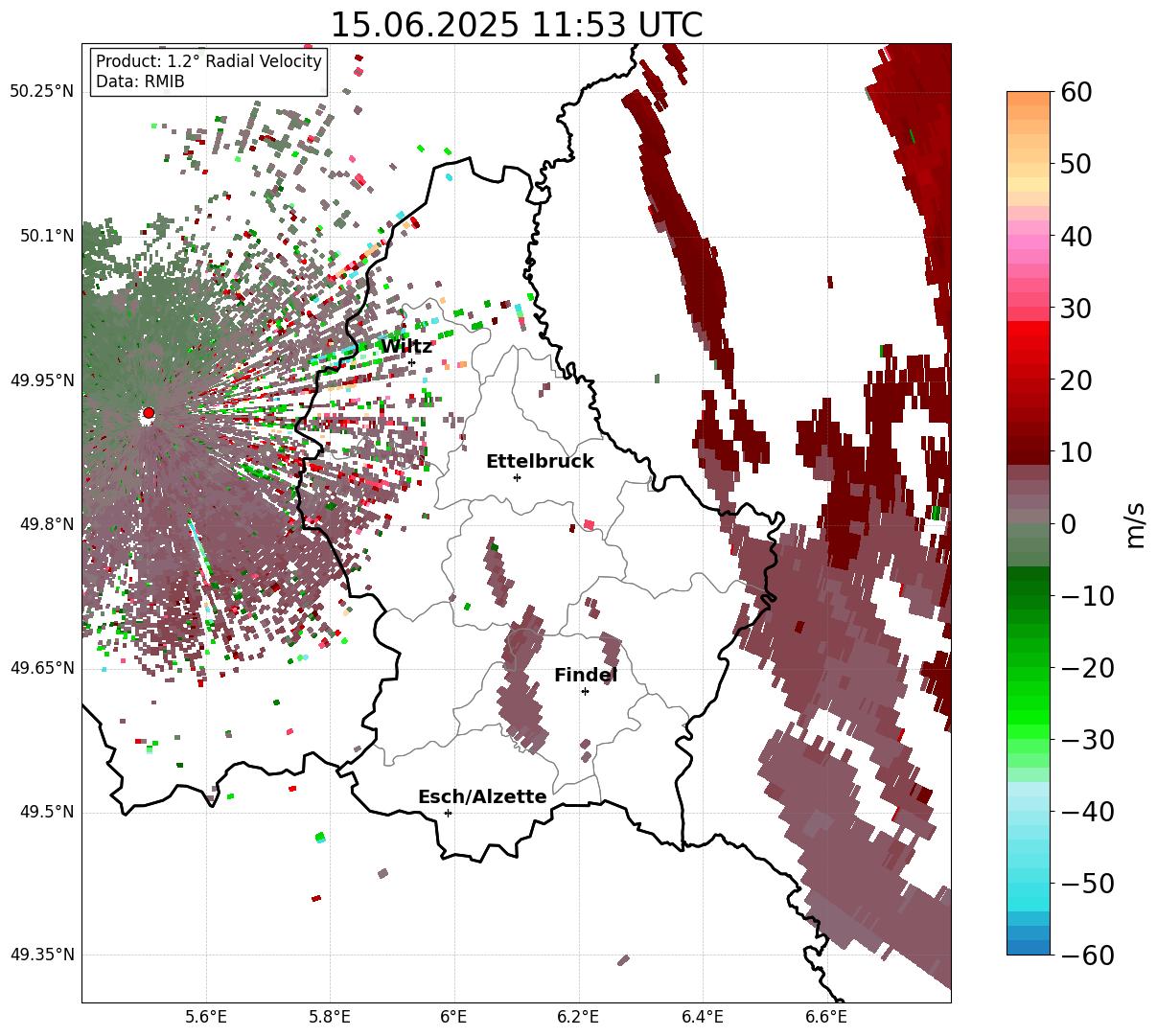Click the 5.8°E longitude label
The image size is (1157, 1036).
tap(330, 1017)
